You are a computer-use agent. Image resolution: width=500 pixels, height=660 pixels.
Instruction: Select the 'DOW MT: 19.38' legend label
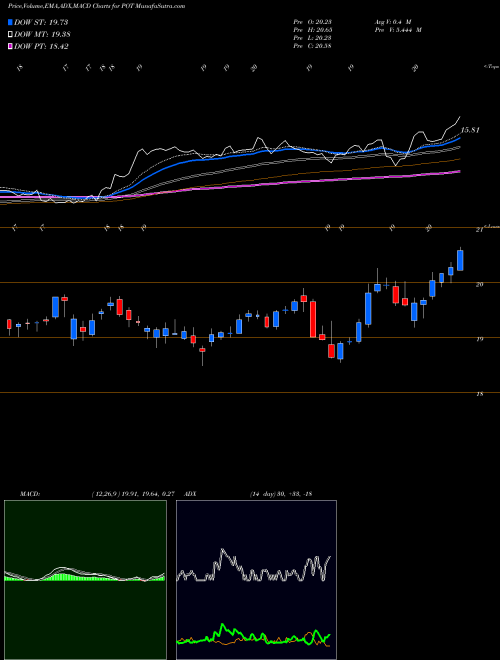[42, 35]
